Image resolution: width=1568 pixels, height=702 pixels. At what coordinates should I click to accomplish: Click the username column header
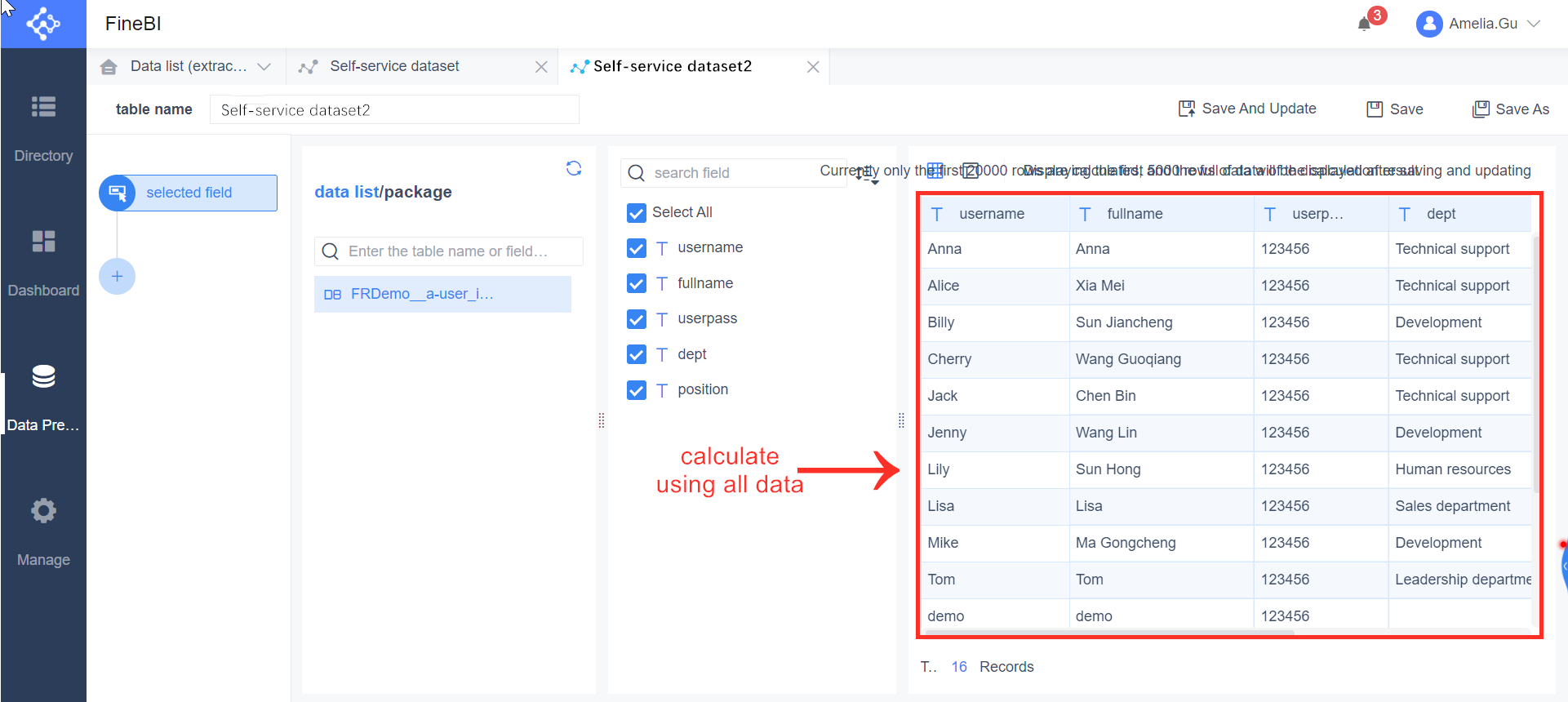pos(995,214)
